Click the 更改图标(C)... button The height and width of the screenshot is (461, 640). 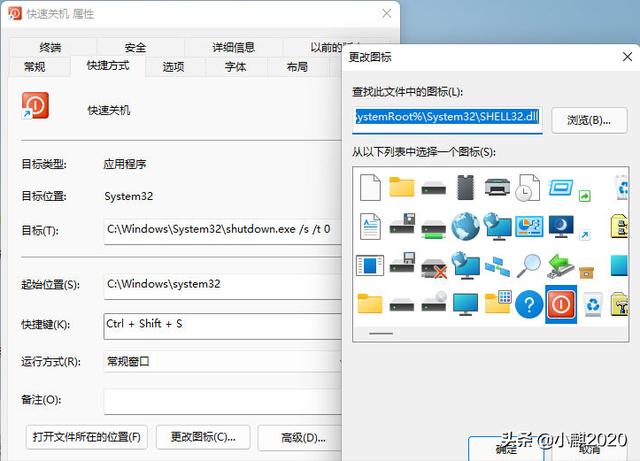(203, 437)
